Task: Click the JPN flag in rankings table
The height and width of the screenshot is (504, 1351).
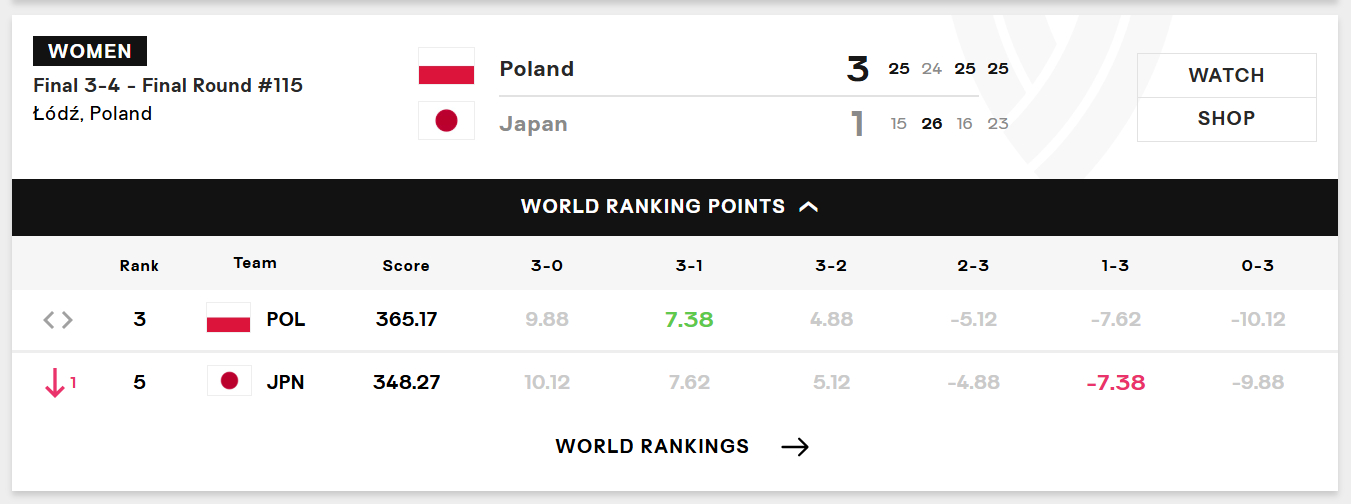Action: (228, 381)
